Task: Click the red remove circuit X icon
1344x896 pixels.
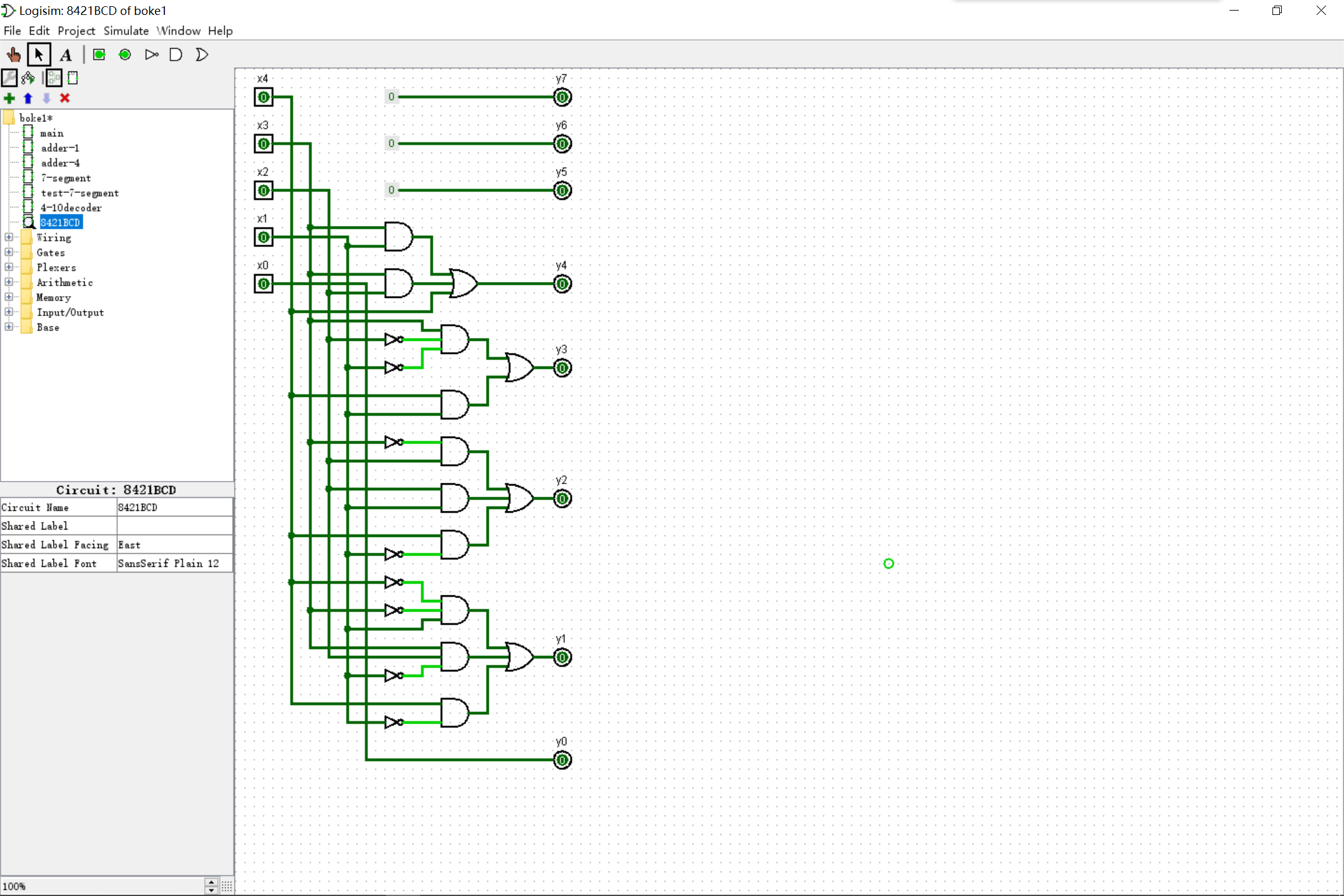Action: [65, 98]
